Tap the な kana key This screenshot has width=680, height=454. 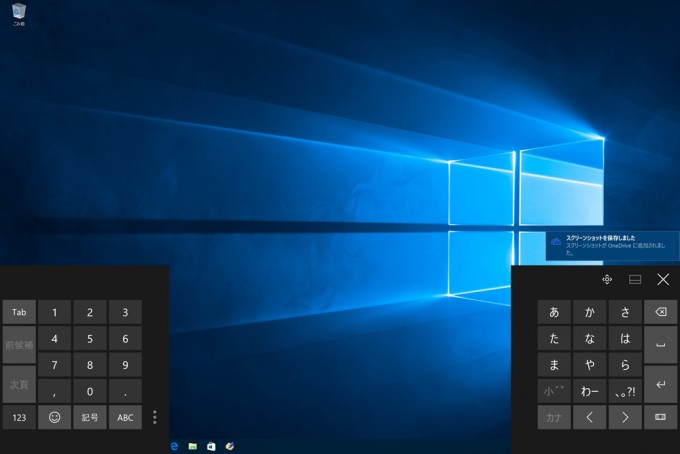click(590, 339)
